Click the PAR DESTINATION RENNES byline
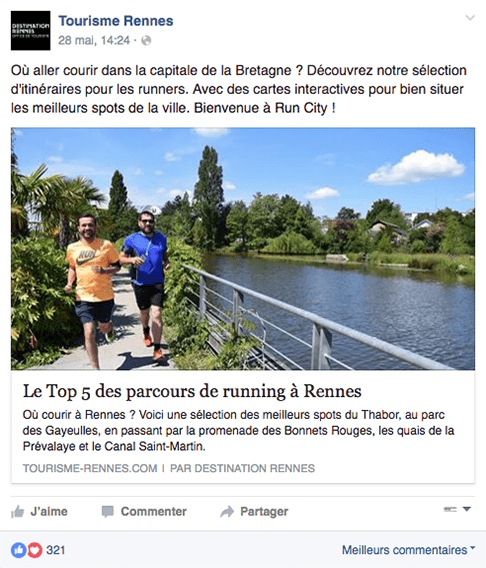Viewport: 486px width, 568px height. (x=242, y=468)
